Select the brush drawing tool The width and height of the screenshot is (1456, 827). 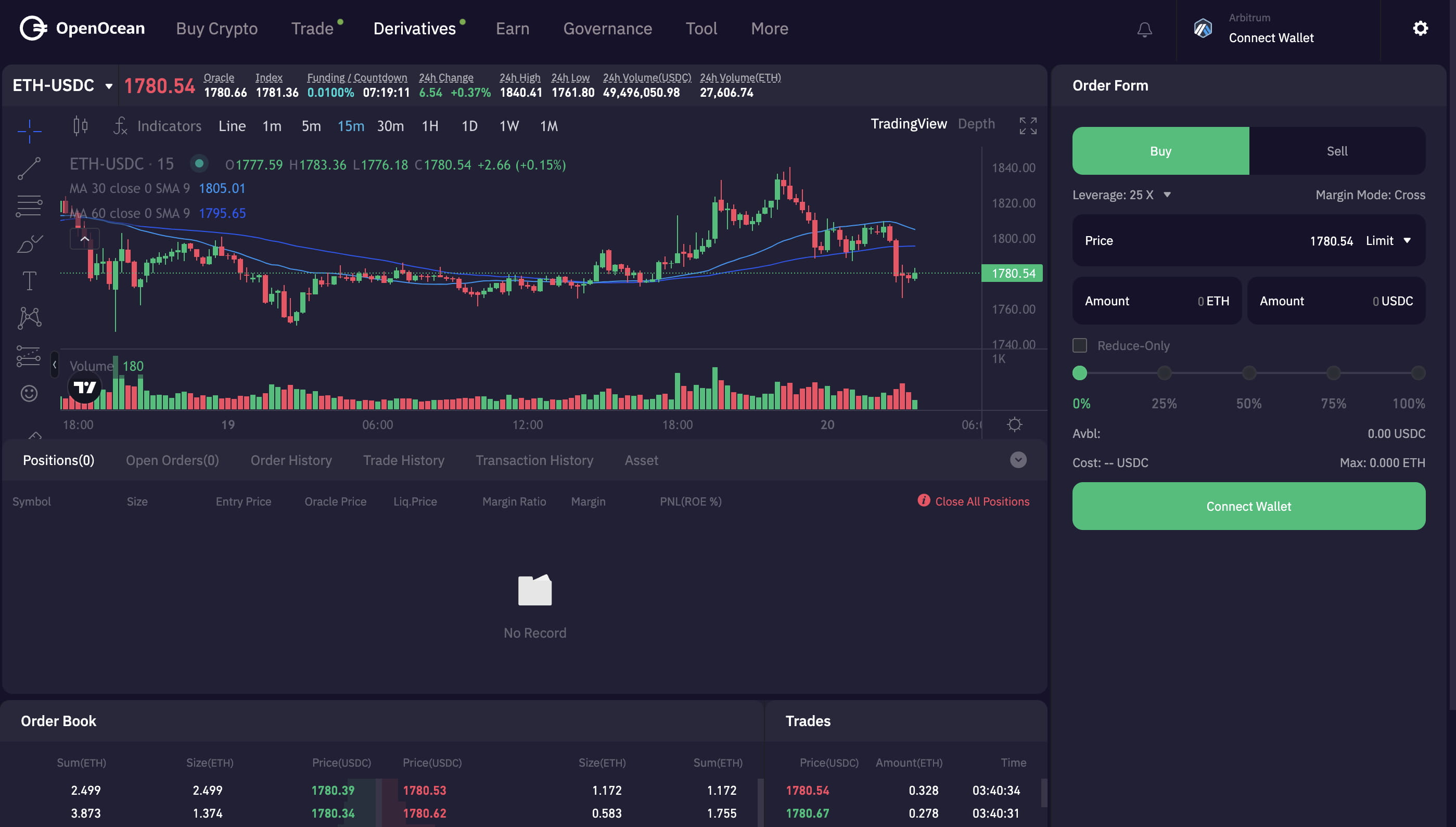[29, 243]
